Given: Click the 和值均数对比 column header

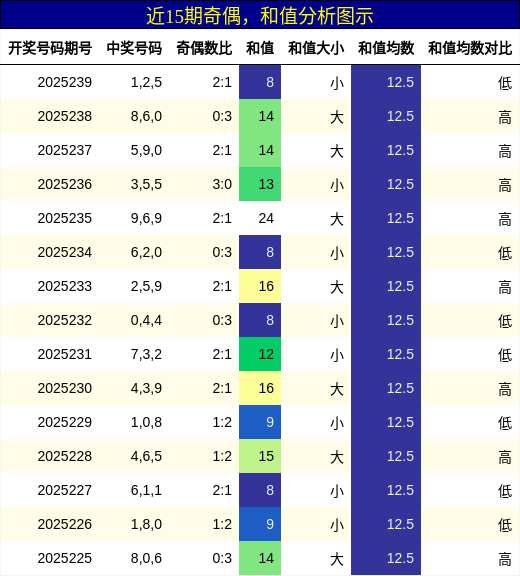Looking at the screenshot, I should (470, 48).
